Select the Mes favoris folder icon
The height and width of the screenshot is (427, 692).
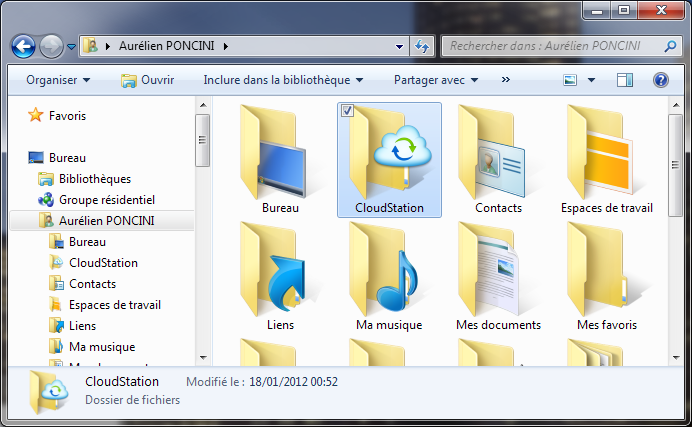(x=598, y=269)
